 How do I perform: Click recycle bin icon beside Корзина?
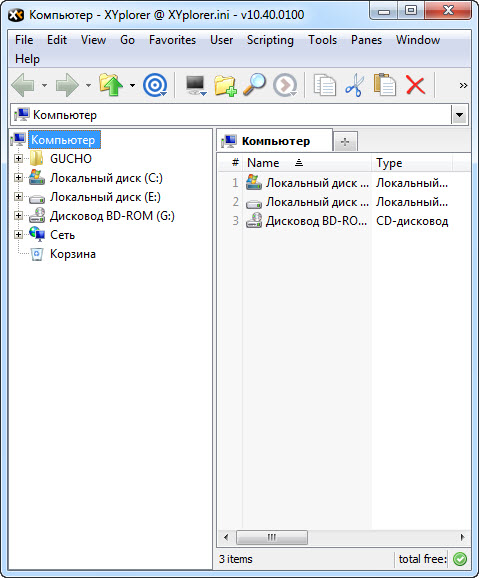pyautogui.click(x=37, y=254)
